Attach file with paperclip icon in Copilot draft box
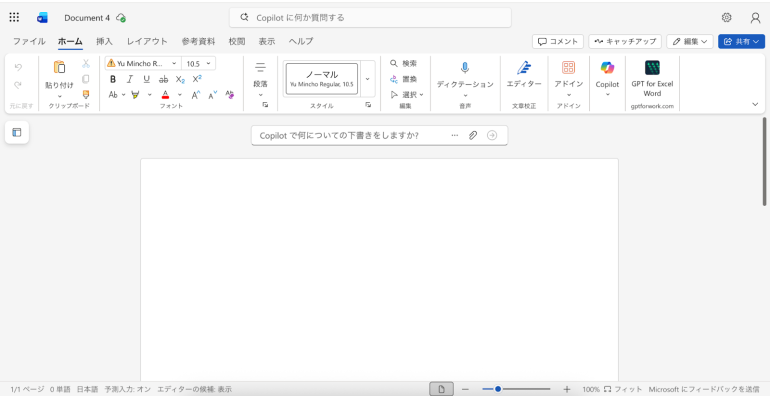 pyautogui.click(x=472, y=136)
